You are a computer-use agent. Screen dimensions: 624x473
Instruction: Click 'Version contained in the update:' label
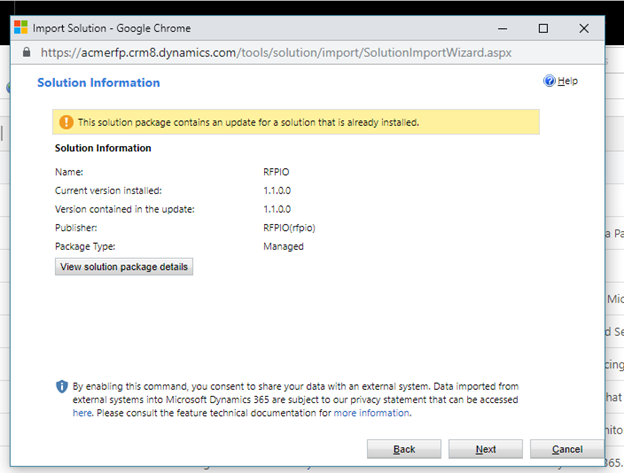pyautogui.click(x=125, y=209)
